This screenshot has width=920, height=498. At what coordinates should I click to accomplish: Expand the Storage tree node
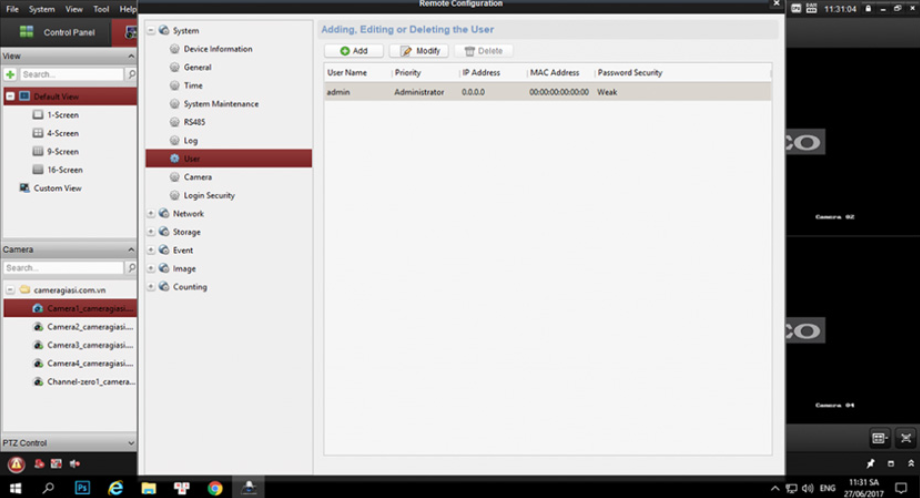click(x=151, y=232)
